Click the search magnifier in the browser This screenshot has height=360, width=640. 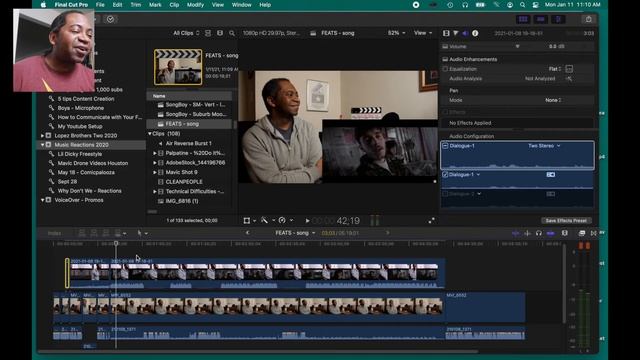[232, 33]
